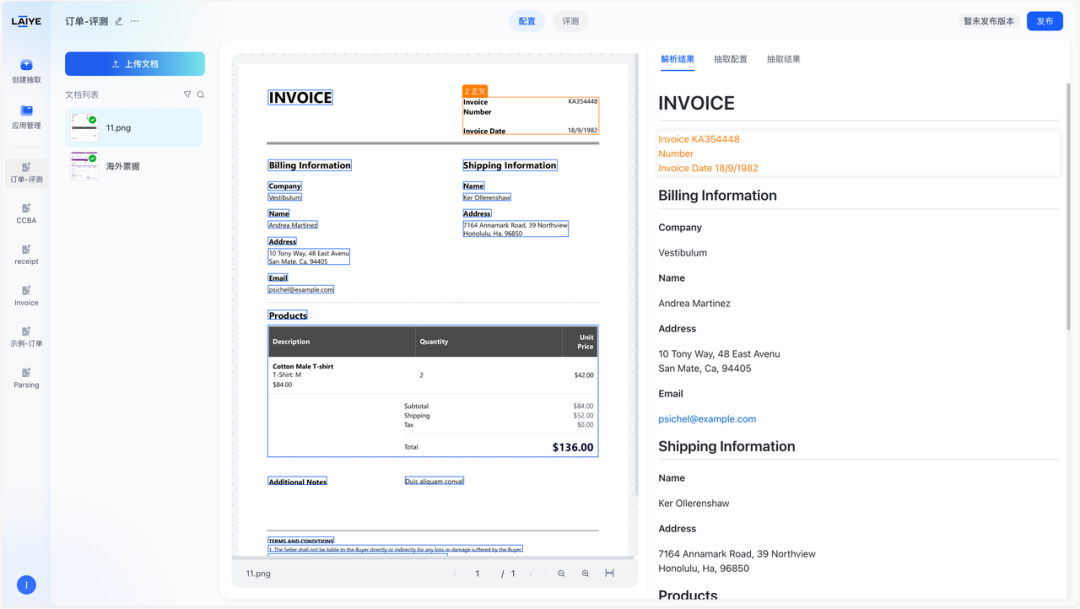Click the 上传文档 upload button
The image size is (1080, 609).
(135, 64)
